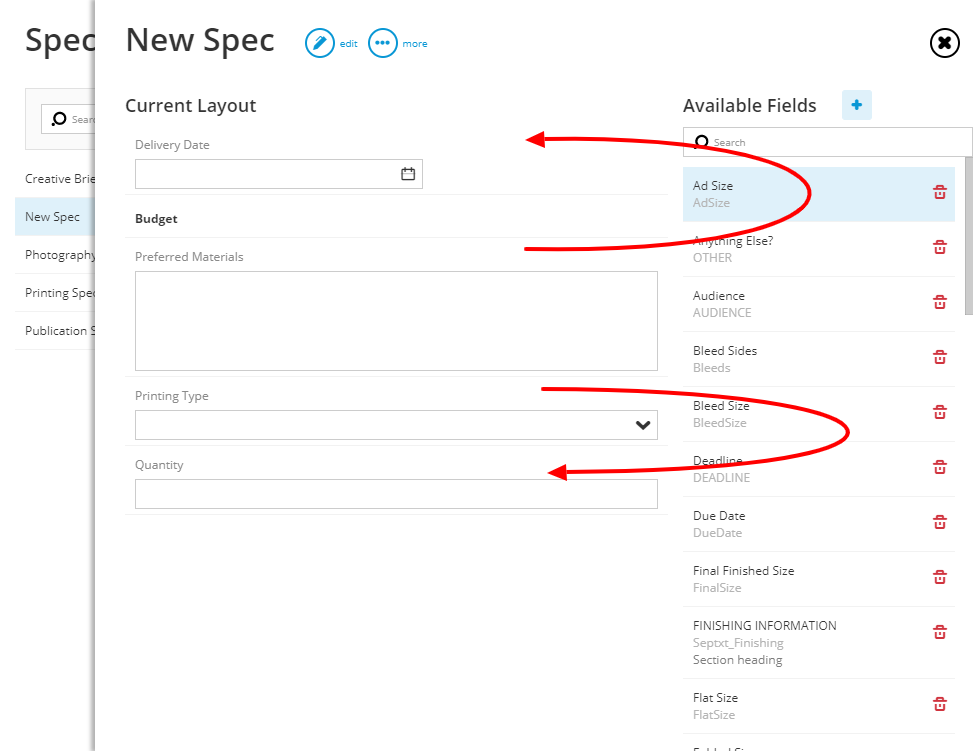This screenshot has height=751, width=978.
Task: Click the Budget section heading
Action: pos(156,219)
